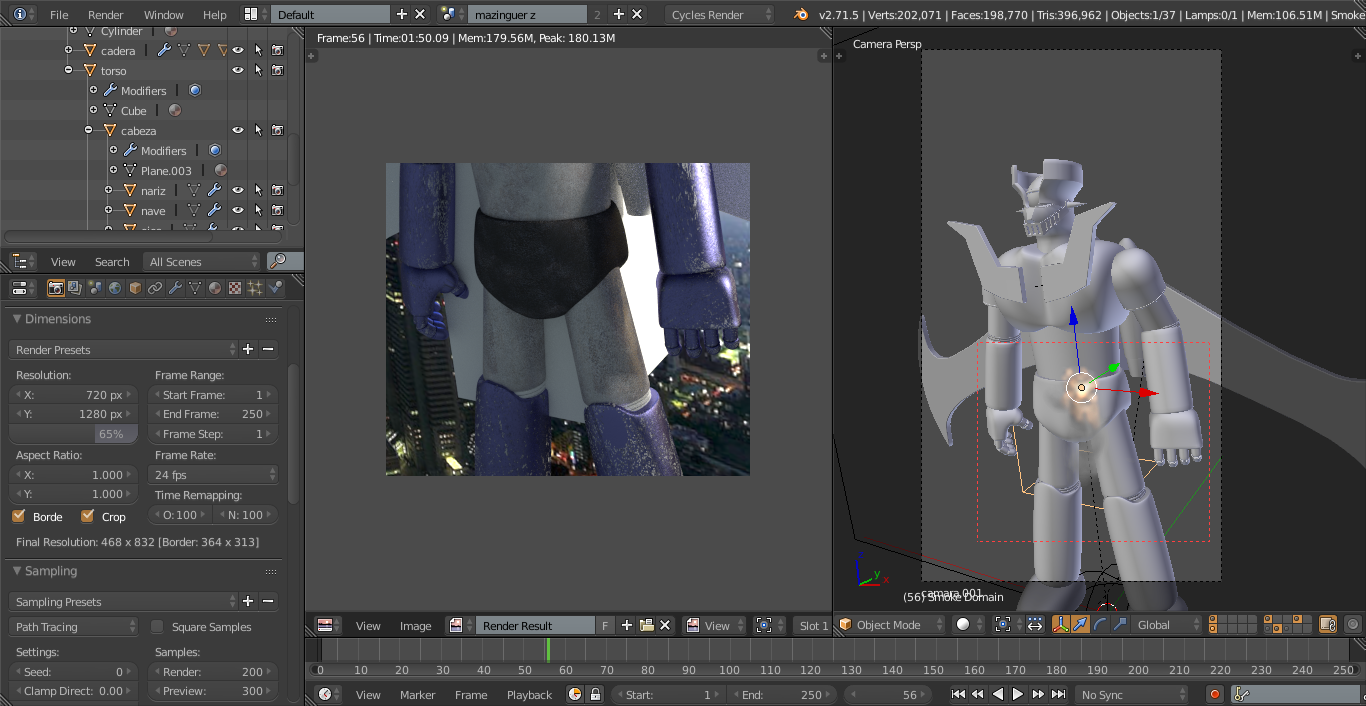Open the Scene properties tab
Viewport: 1366px width, 706px height.
click(95, 288)
